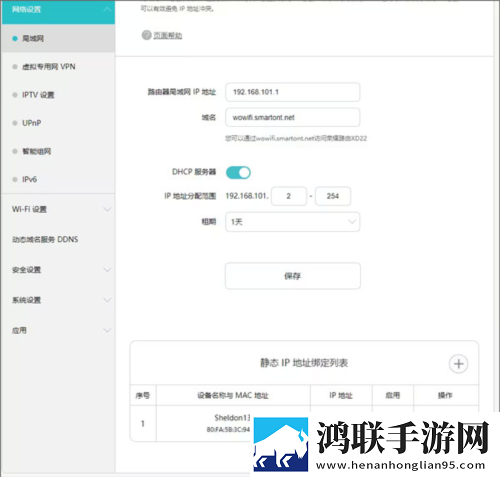
Task: Expand the 应用 section
Action: 58,330
